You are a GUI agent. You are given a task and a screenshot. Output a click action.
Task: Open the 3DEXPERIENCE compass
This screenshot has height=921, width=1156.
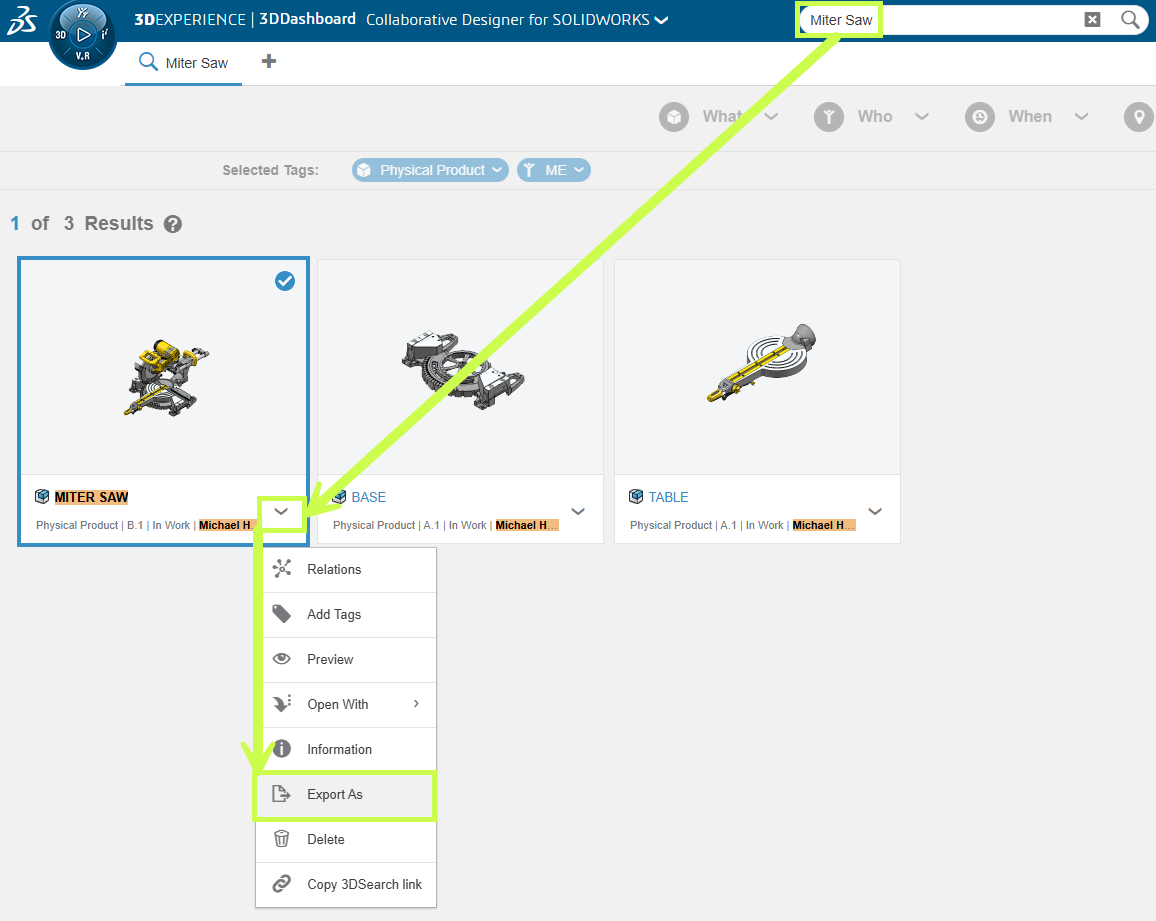tap(83, 35)
